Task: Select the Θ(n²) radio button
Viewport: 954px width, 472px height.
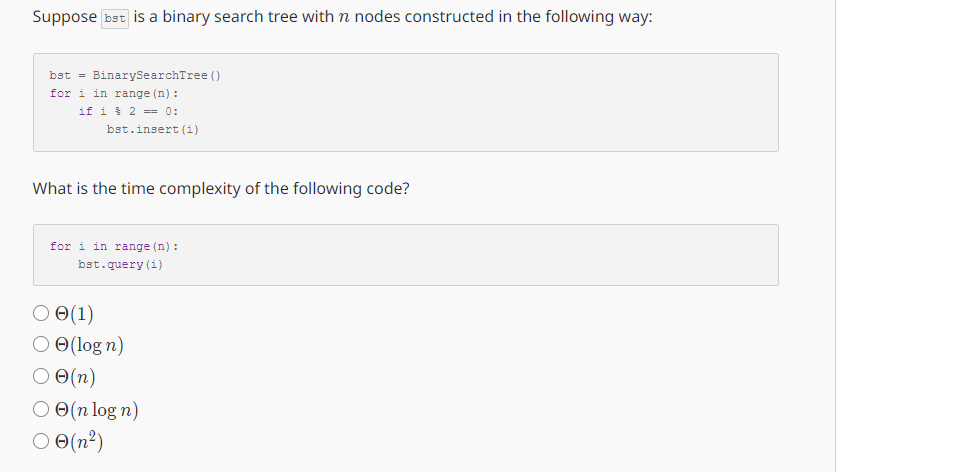Action: [41, 441]
